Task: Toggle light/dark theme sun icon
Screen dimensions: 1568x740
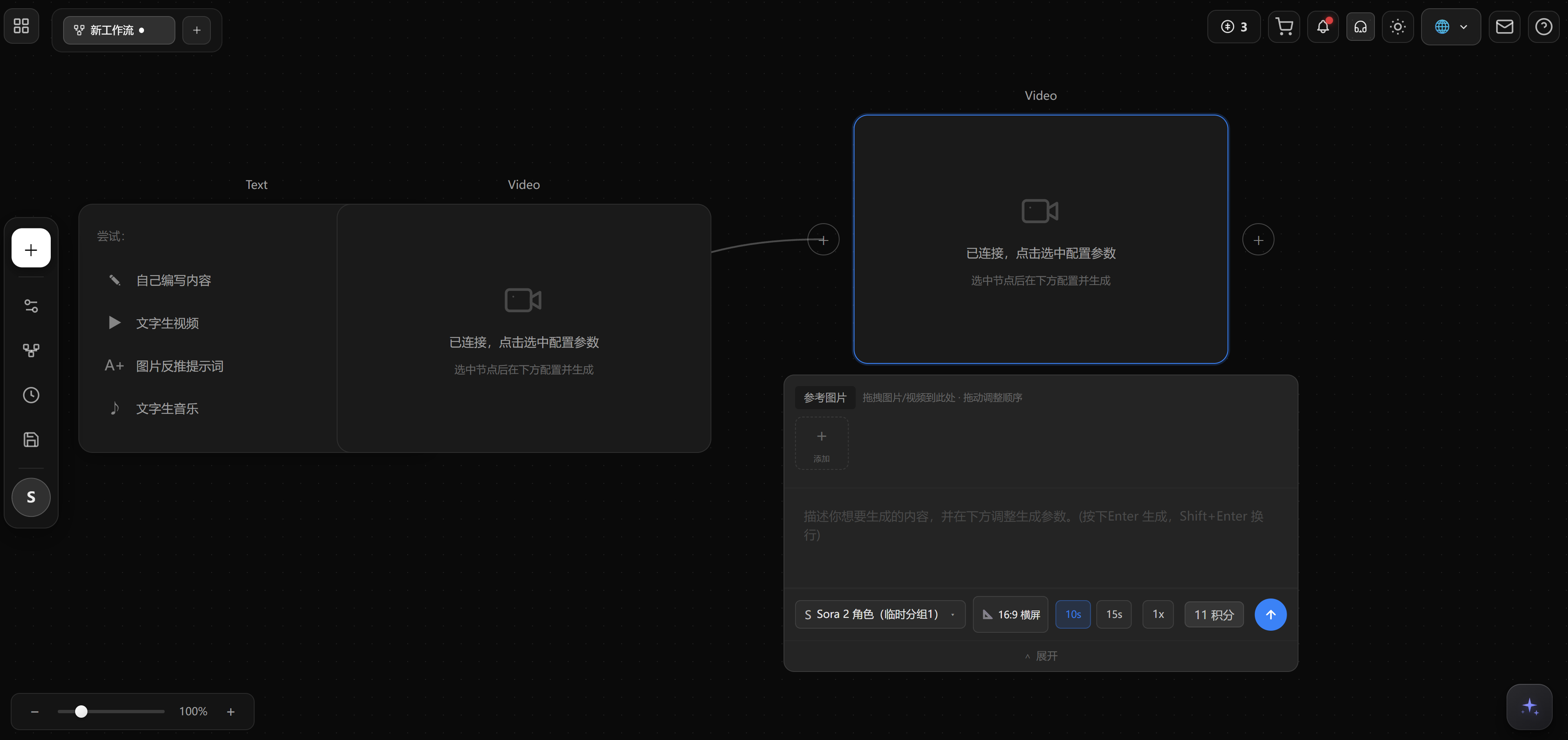Action: click(x=1398, y=27)
